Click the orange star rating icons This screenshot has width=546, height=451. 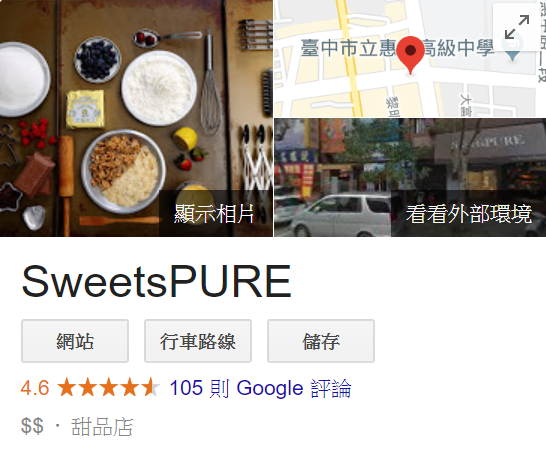coord(108,387)
